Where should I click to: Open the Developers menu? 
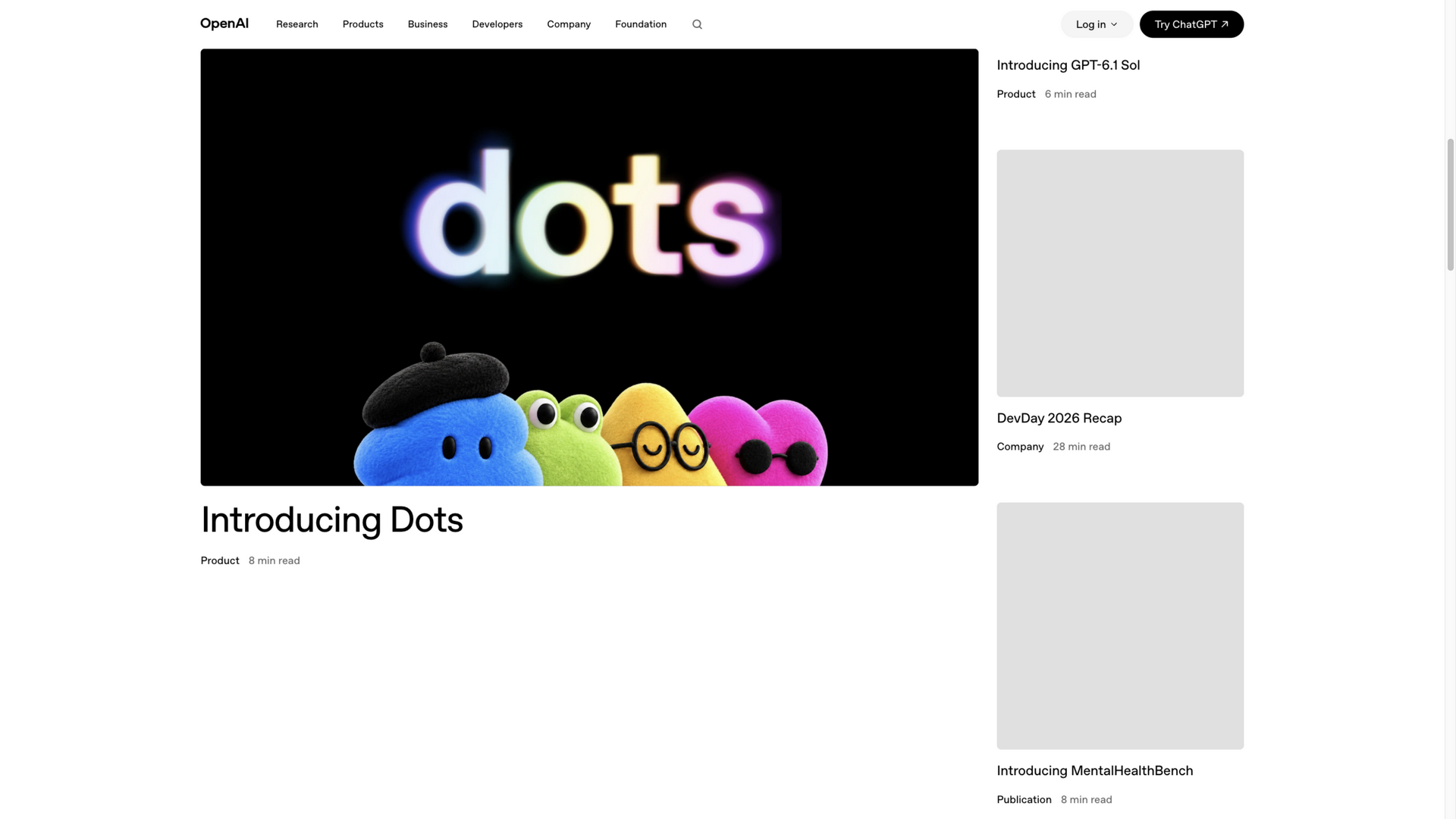point(497,24)
